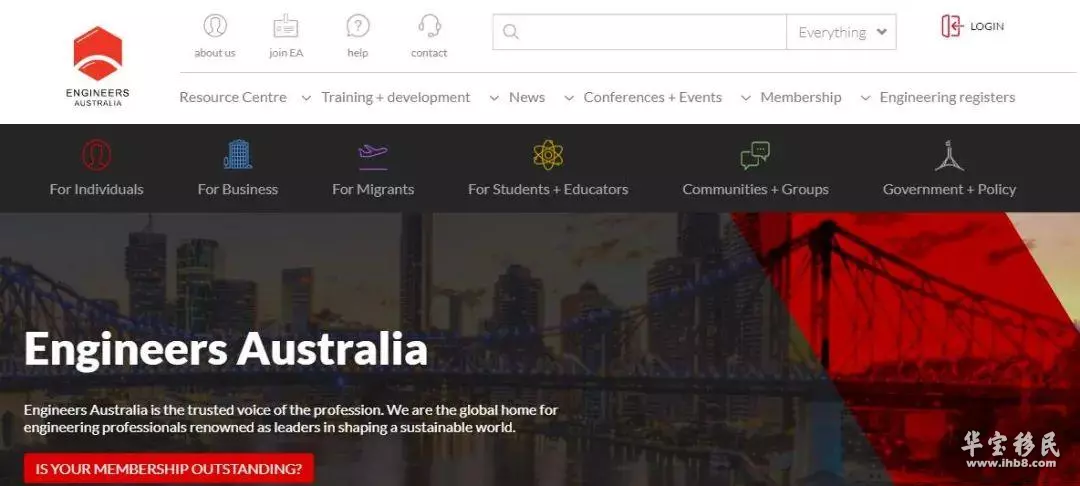This screenshot has height=486, width=1080.
Task: Click the help text link
Action: (x=357, y=53)
